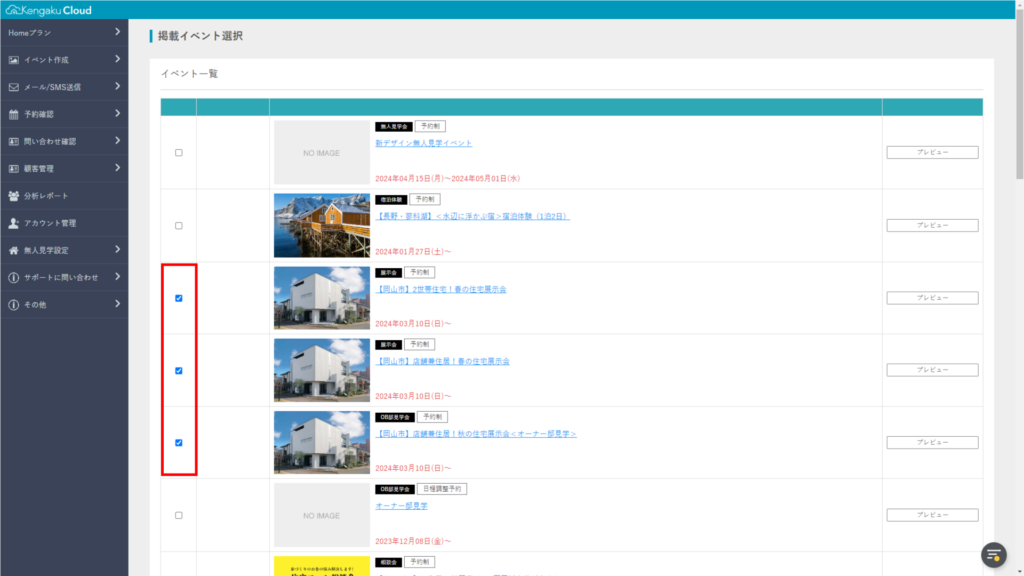Click the orange lakeside cabin thumbnail
Viewport: 1024px width, 576px height.
click(321, 225)
